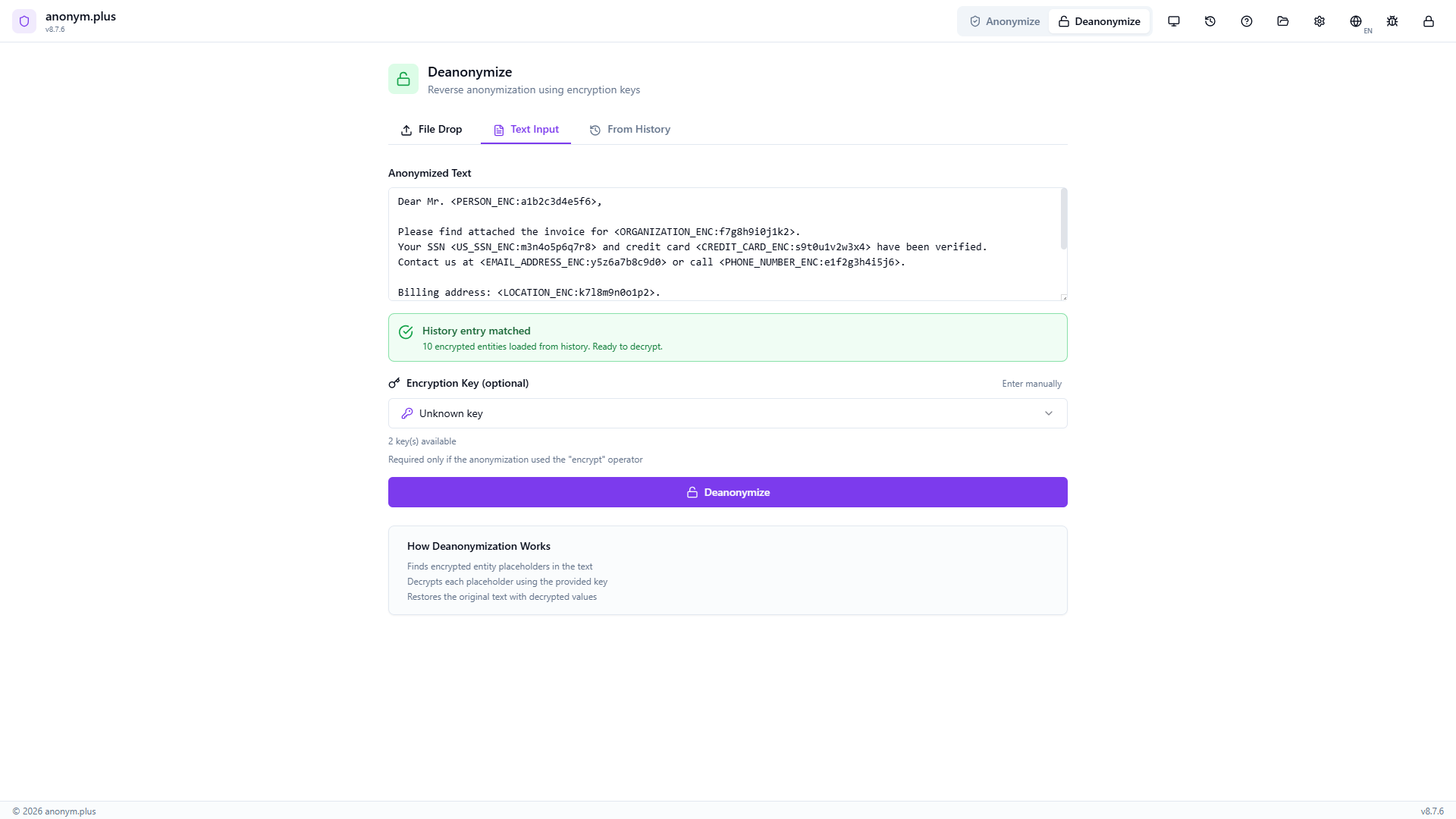
Task: Open settings with the gear icon
Action: [1319, 21]
